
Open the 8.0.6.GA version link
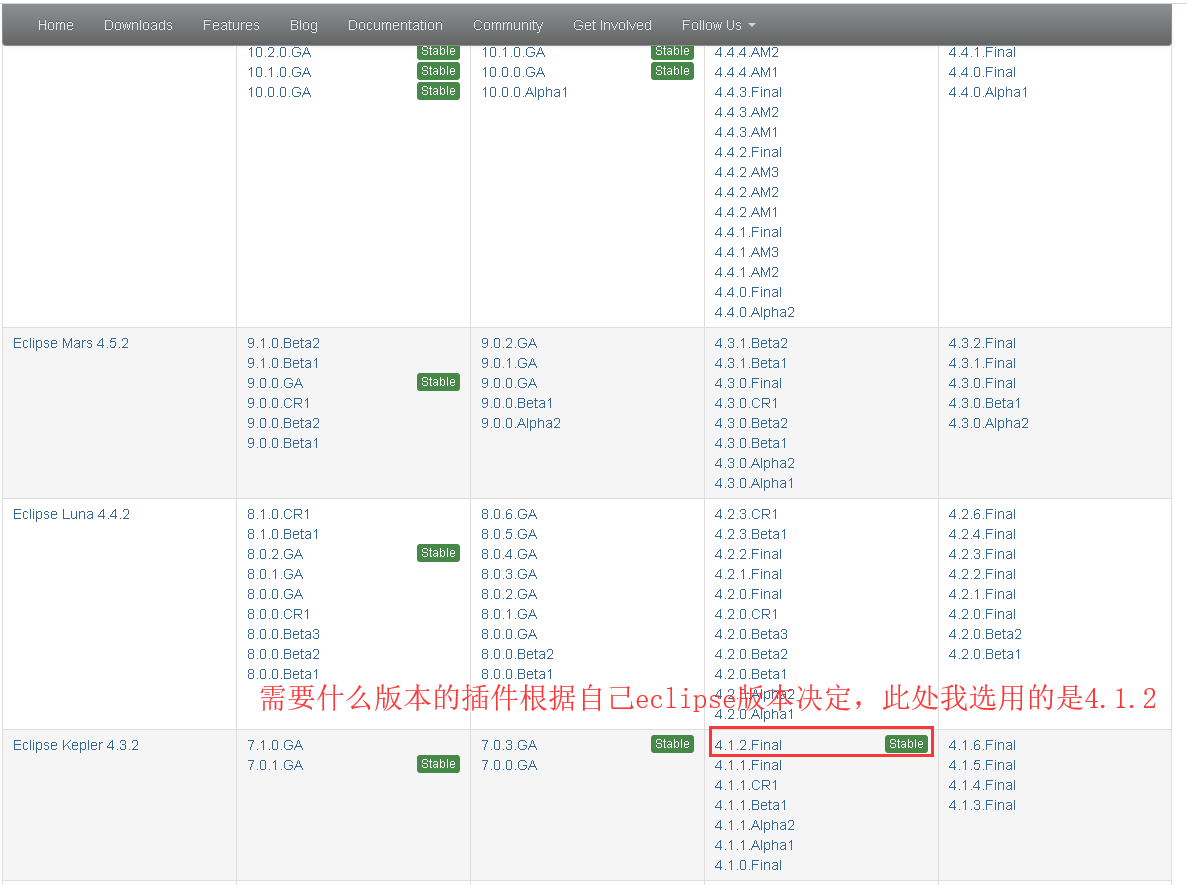click(509, 514)
